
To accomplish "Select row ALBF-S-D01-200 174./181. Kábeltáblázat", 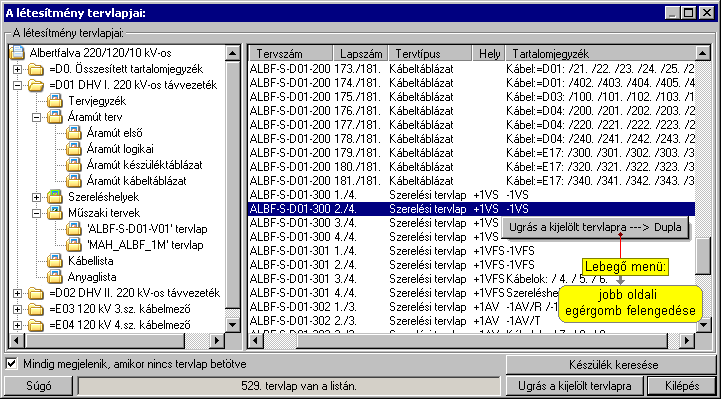I will pyautogui.click(x=471, y=83).
